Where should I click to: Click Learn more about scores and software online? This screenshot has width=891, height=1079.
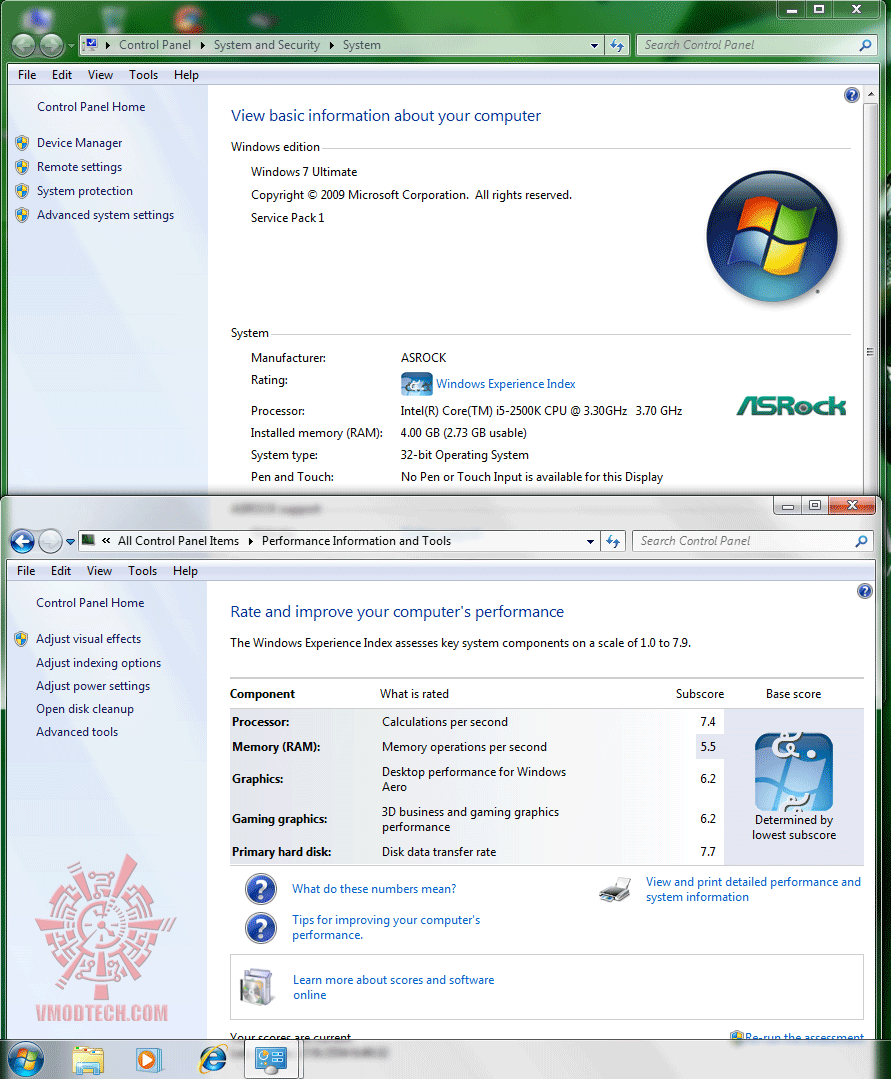pos(394,987)
